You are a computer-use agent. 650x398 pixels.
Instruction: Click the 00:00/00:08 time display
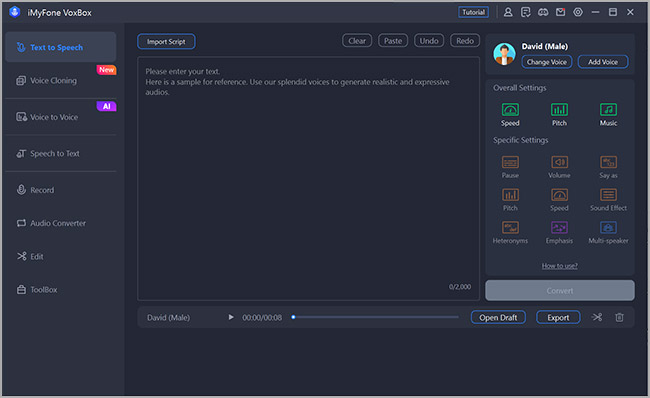point(262,318)
